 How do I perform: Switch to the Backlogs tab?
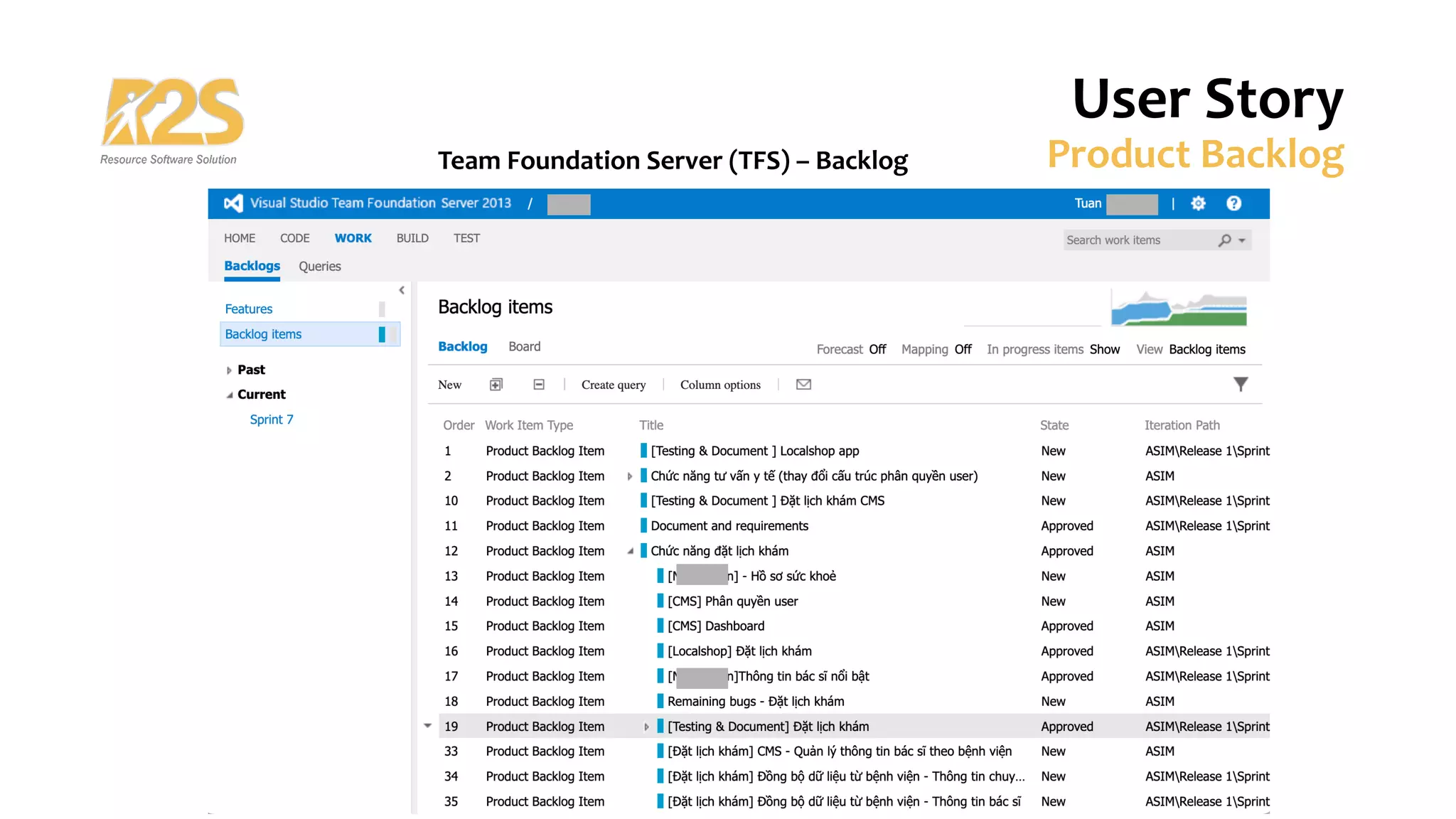252,266
